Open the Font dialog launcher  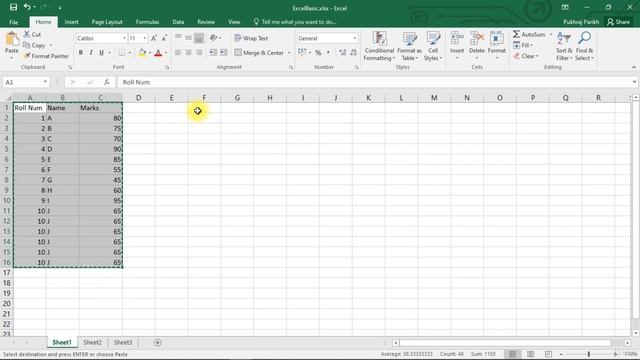point(167,67)
